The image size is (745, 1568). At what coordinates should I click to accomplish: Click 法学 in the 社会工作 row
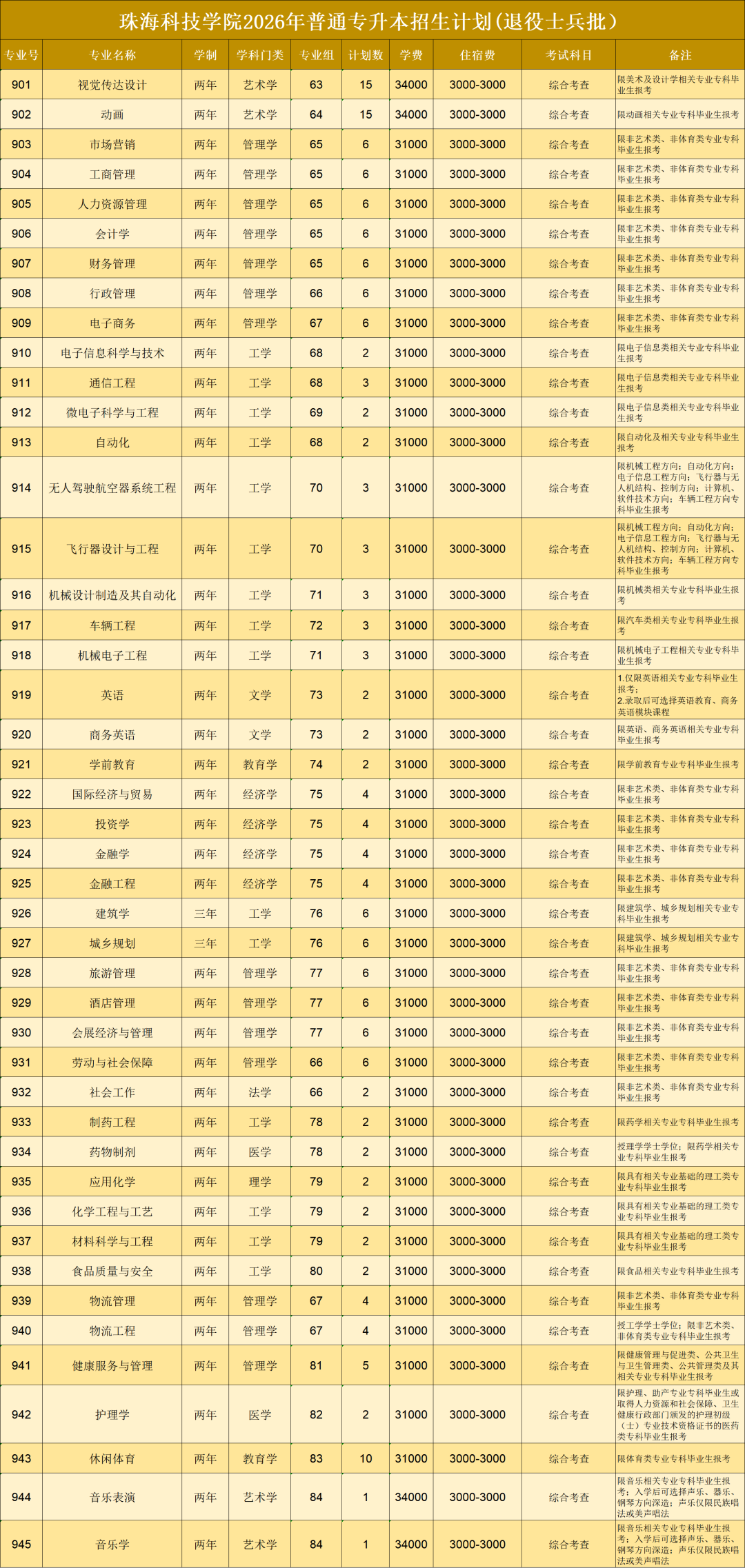[260, 1092]
